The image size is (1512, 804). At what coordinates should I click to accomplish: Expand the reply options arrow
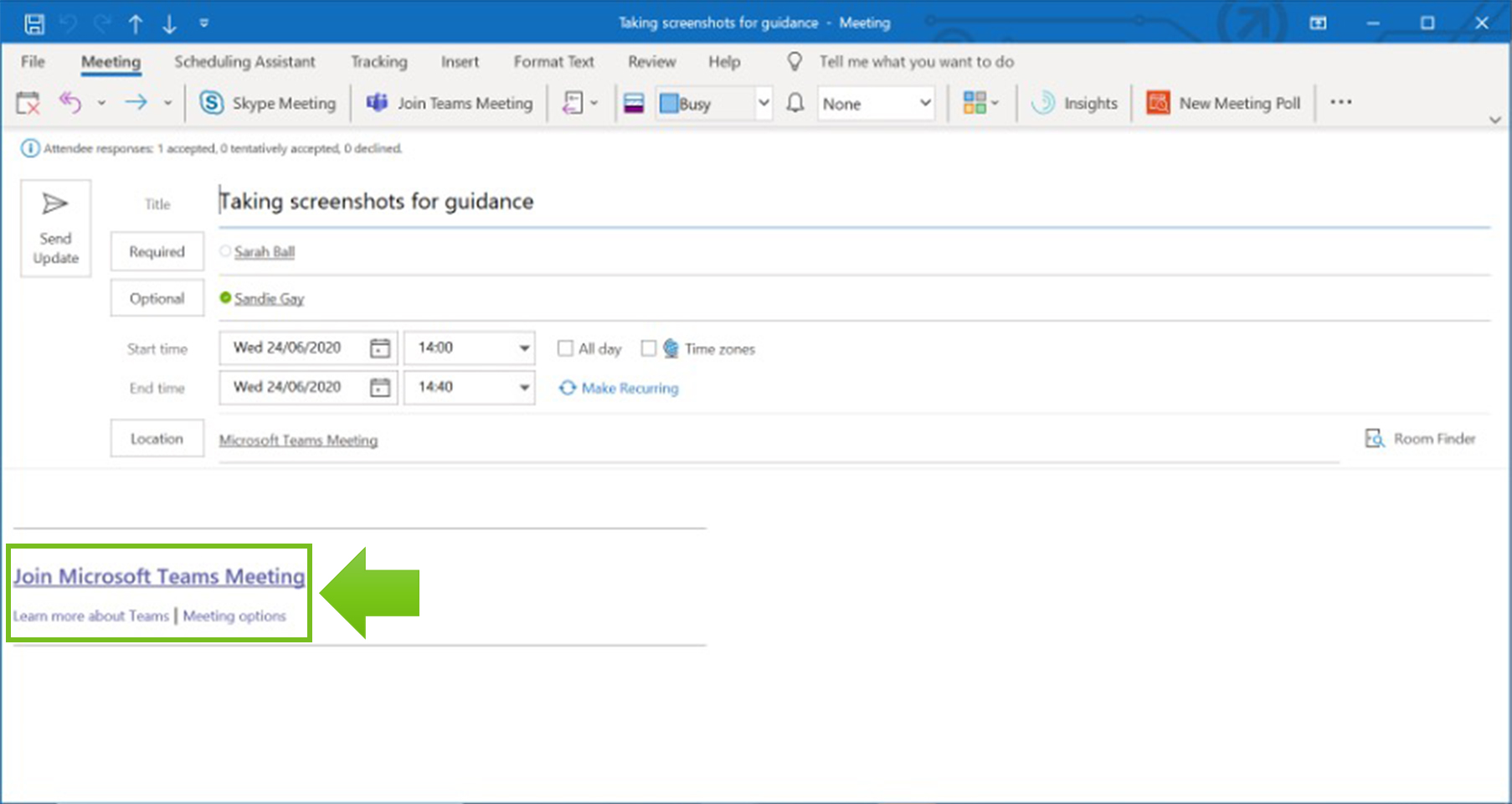tap(101, 103)
